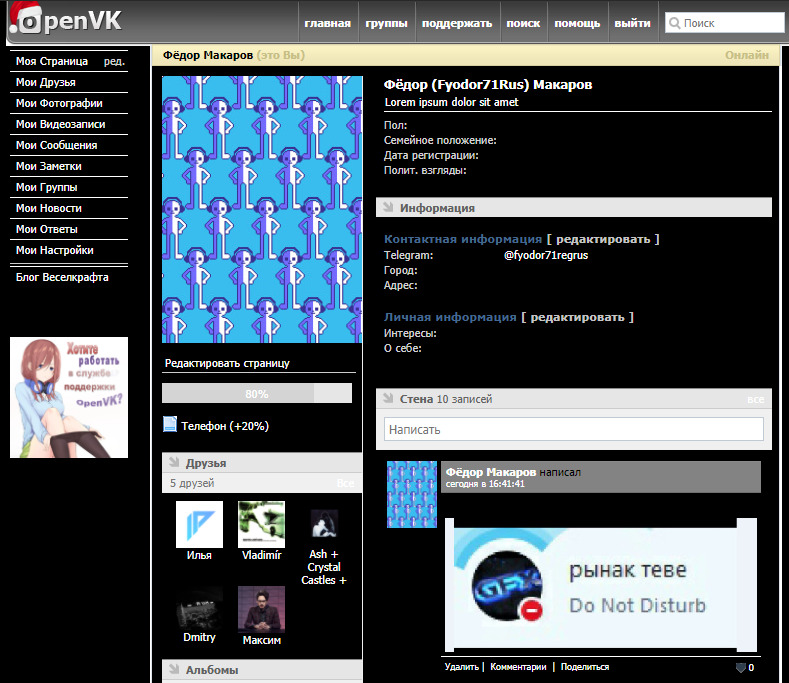Viewport: 789px width, 683px height.
Task: Click the post timestamp сегодня в 16:41:41
Action: 485,484
